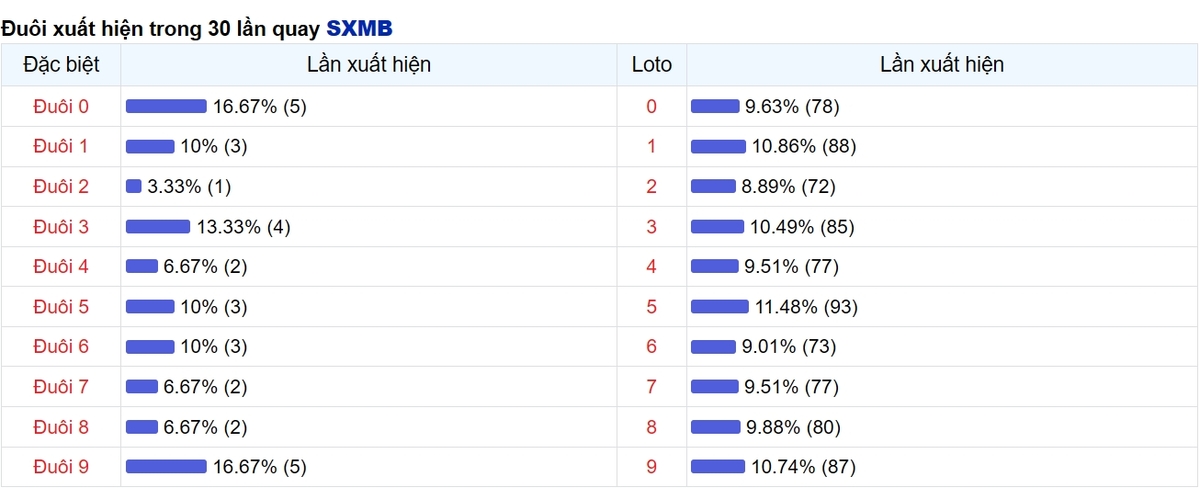Click the 3.33% bar for Đuôi 2
Image resolution: width=1200 pixels, height=488 pixels.
point(134,186)
